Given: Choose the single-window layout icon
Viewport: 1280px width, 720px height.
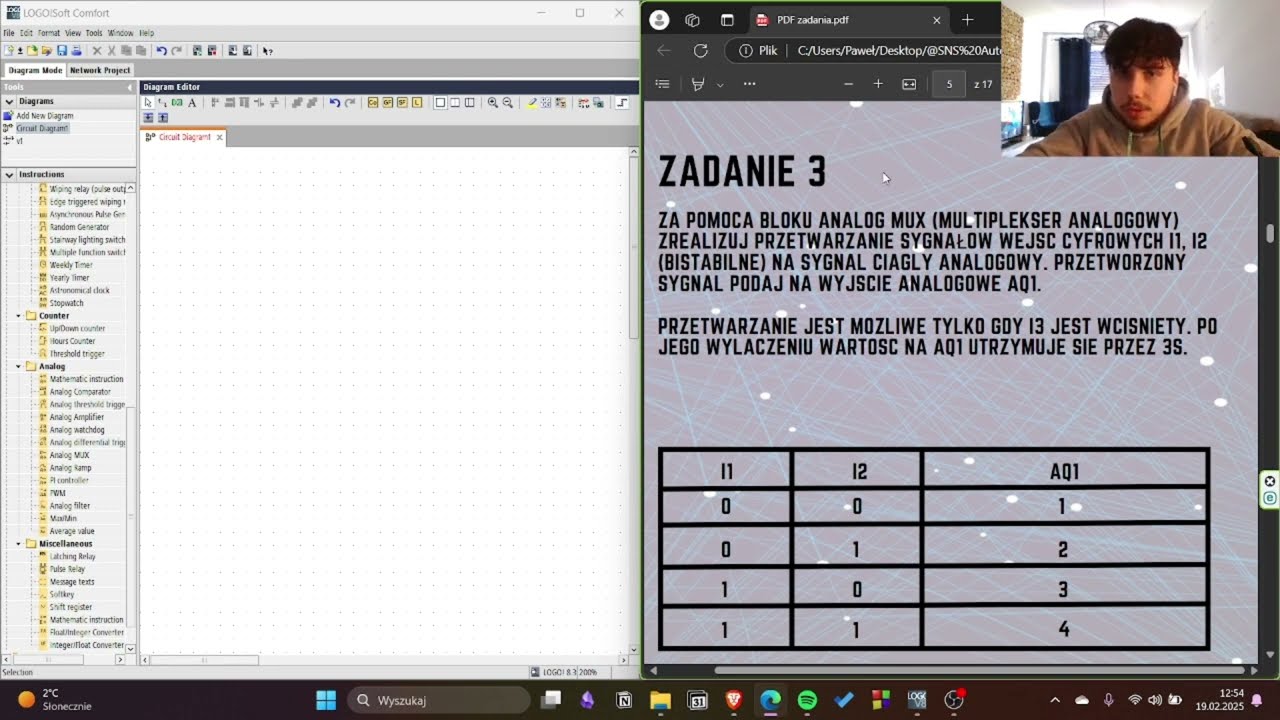Looking at the screenshot, I should pyautogui.click(x=440, y=102).
